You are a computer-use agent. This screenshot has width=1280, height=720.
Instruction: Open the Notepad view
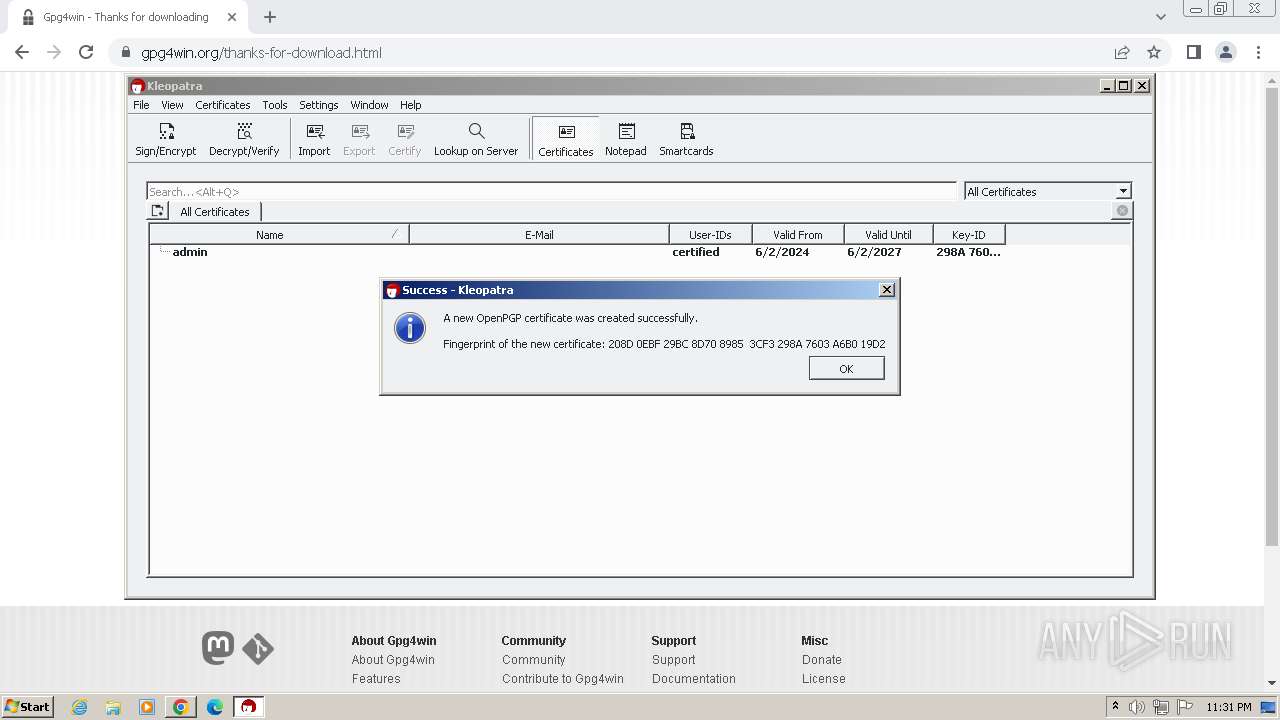[x=626, y=139]
